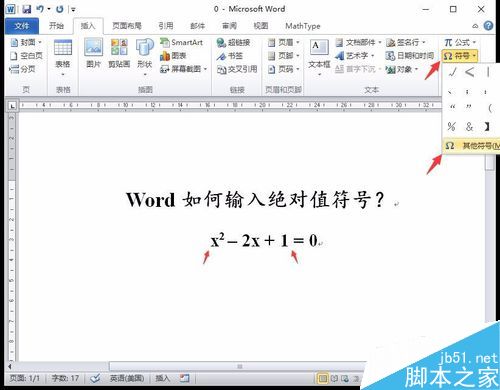Open the 页脚 footer dropdown
This screenshot has width=500, height=390.
(x=283, y=56)
